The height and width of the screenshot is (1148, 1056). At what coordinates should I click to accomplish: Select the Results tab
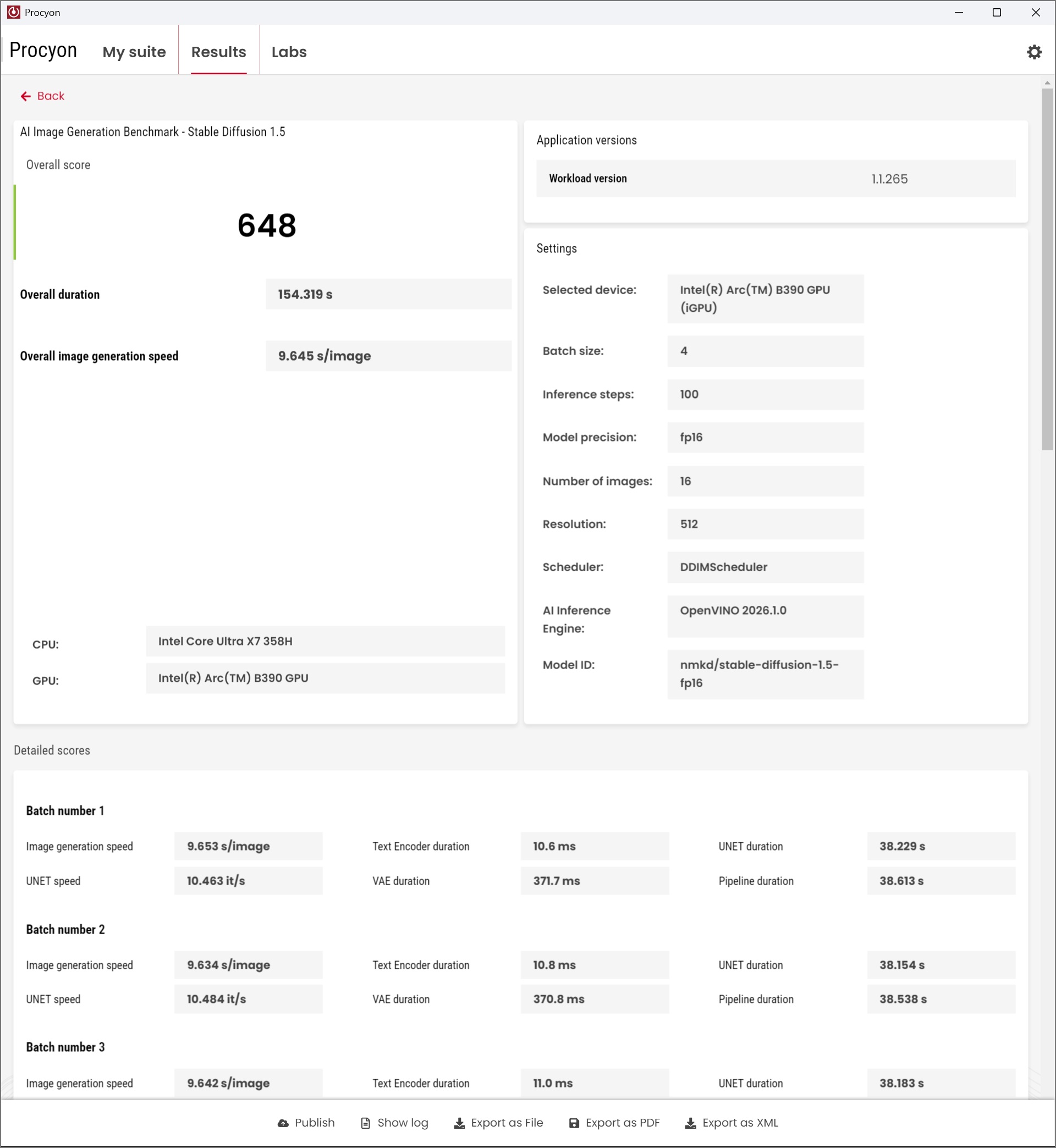[x=219, y=52]
